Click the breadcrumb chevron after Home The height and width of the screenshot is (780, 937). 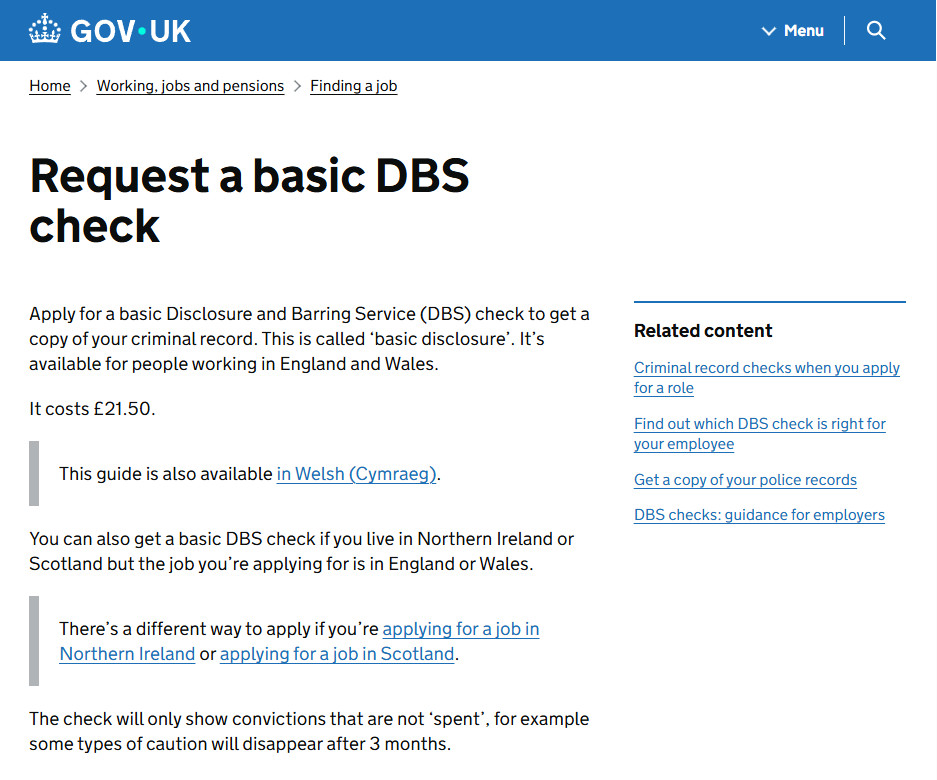[x=84, y=86]
